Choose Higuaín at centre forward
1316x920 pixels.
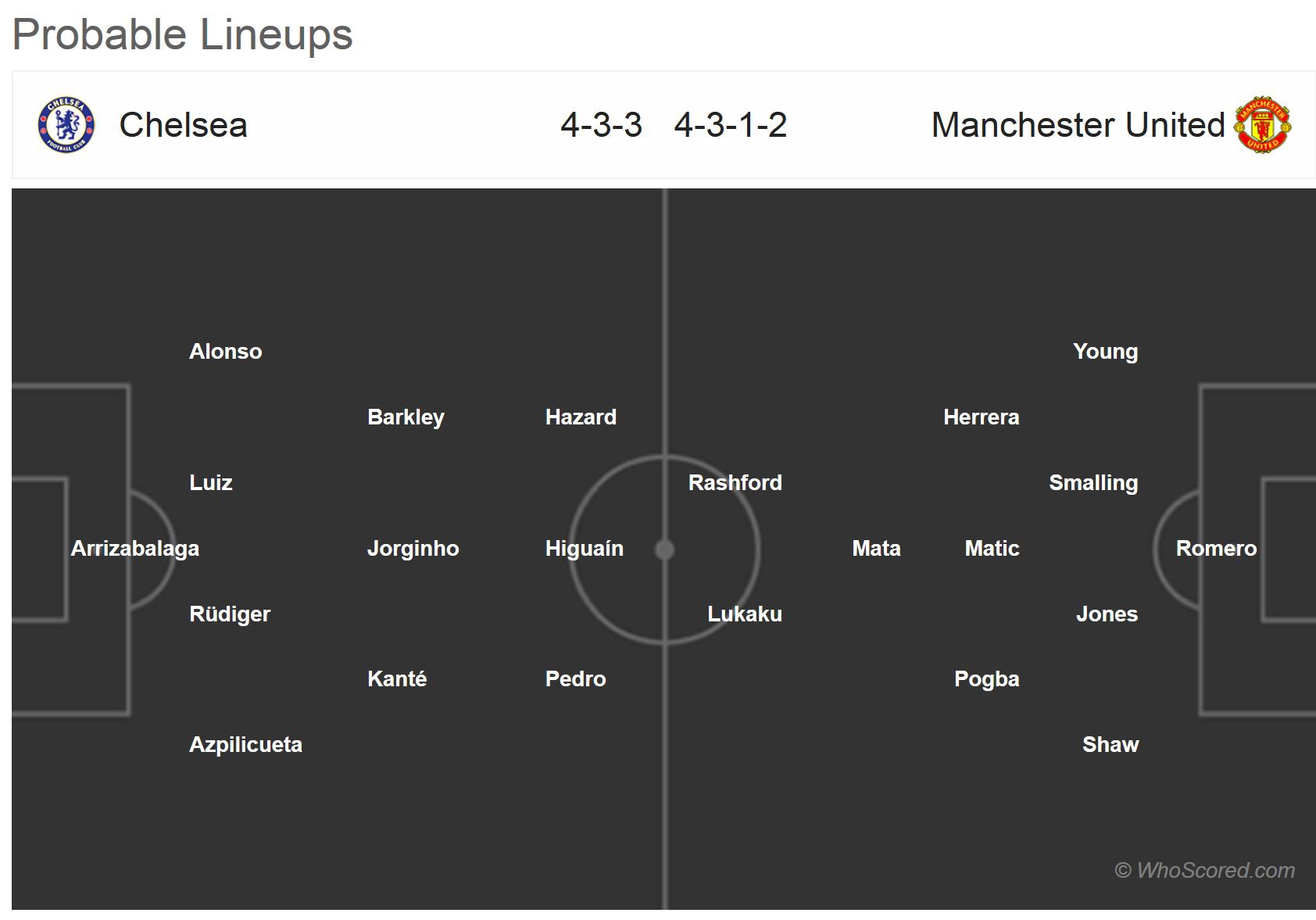585,549
